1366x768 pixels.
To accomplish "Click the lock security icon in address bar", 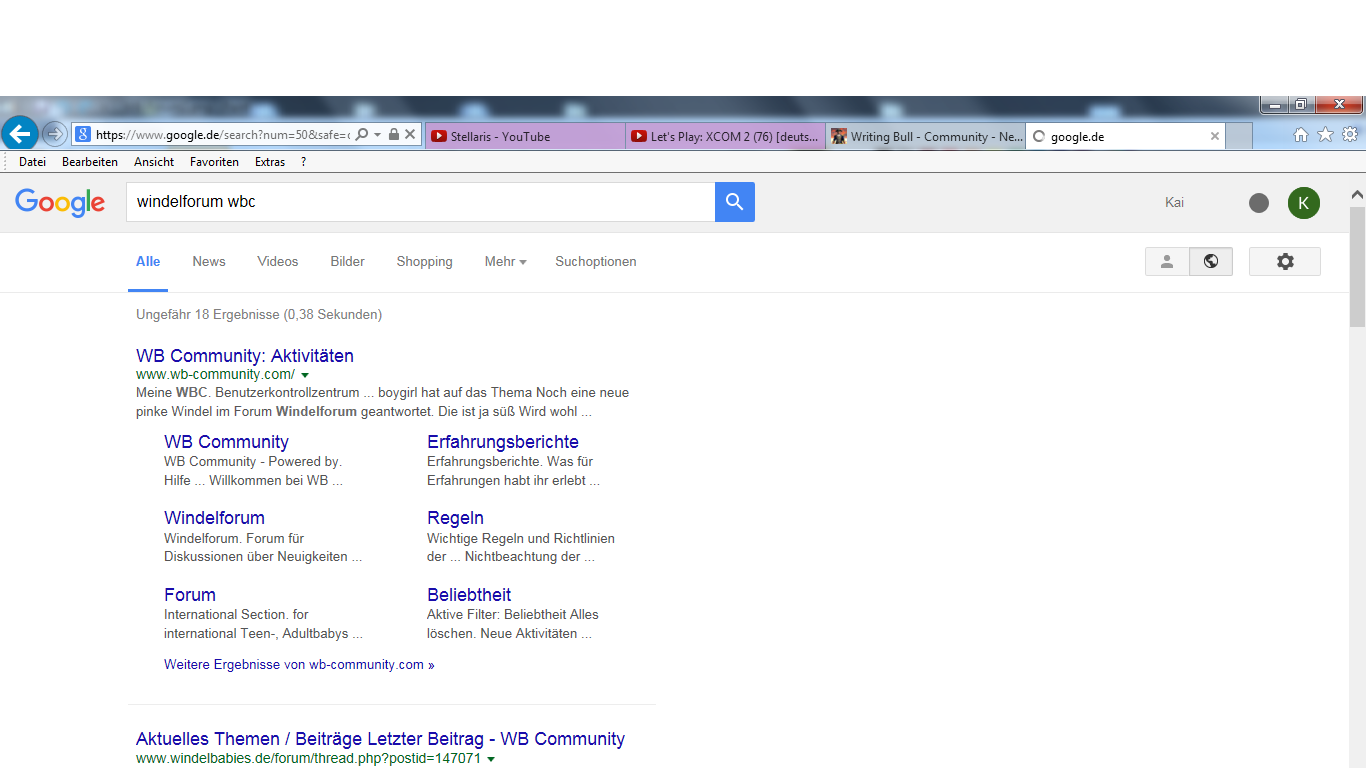I will tap(394, 135).
